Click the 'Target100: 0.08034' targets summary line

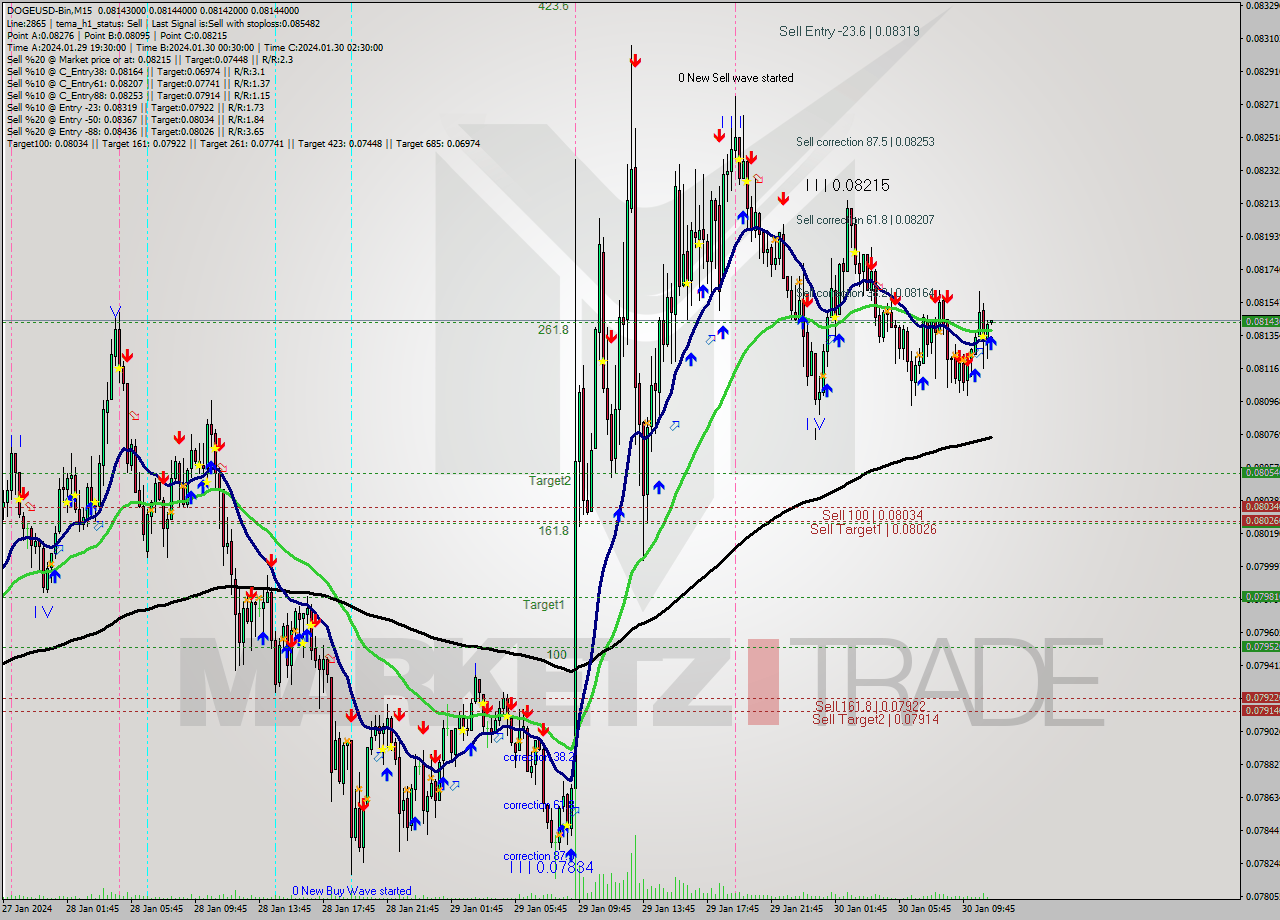pos(243,144)
